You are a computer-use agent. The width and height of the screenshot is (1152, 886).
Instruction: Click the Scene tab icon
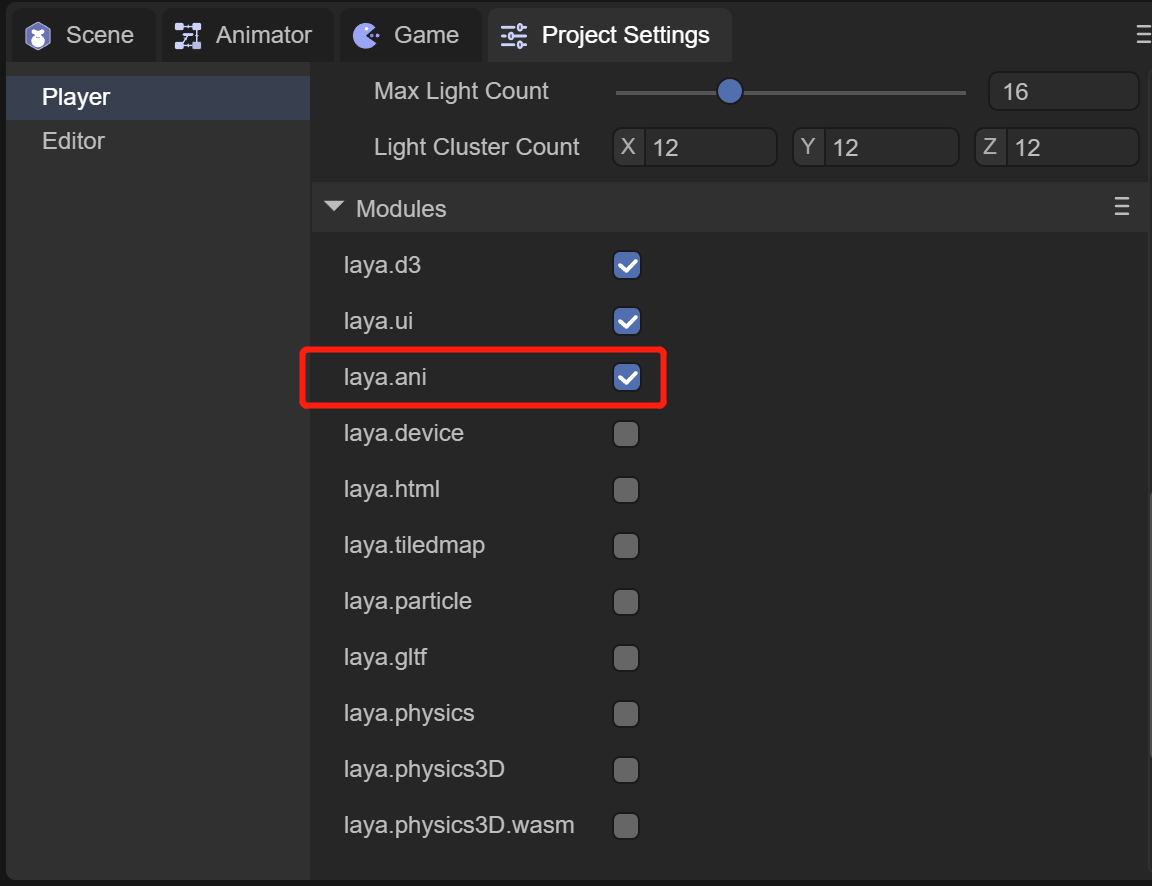pos(38,36)
